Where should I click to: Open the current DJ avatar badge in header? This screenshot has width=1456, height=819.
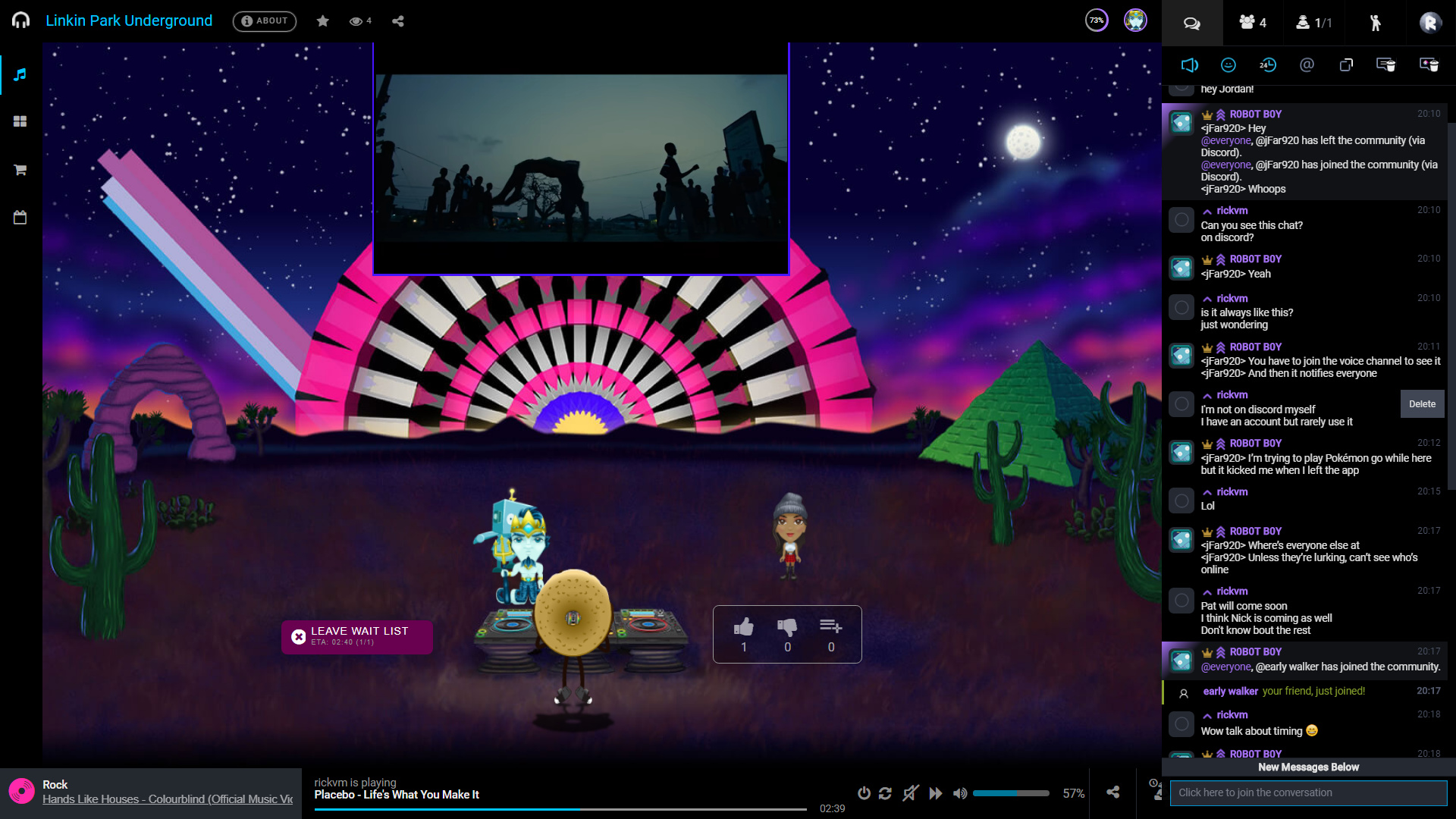tap(1135, 20)
